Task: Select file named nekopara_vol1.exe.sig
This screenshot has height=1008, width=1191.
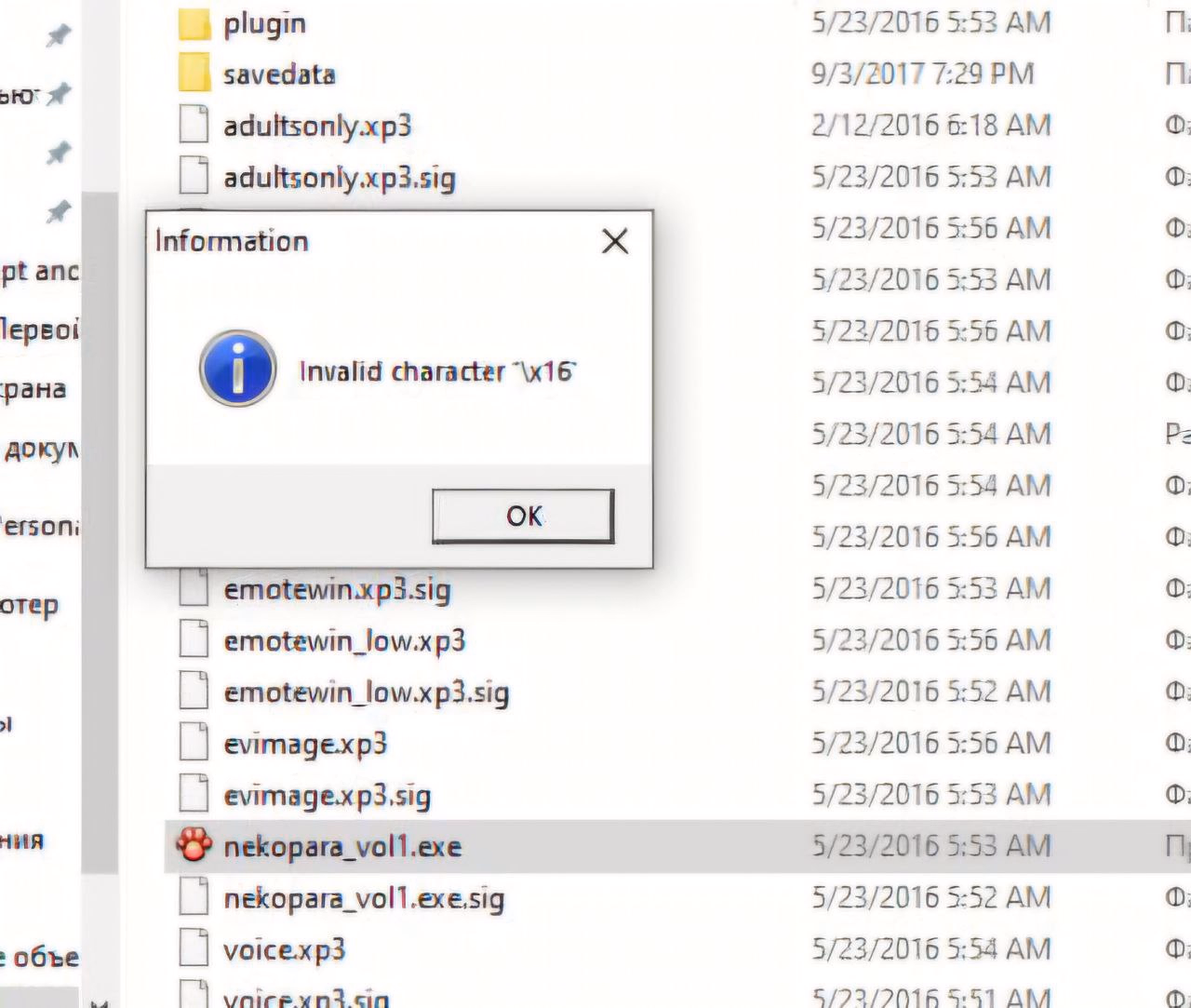Action: click(x=364, y=898)
